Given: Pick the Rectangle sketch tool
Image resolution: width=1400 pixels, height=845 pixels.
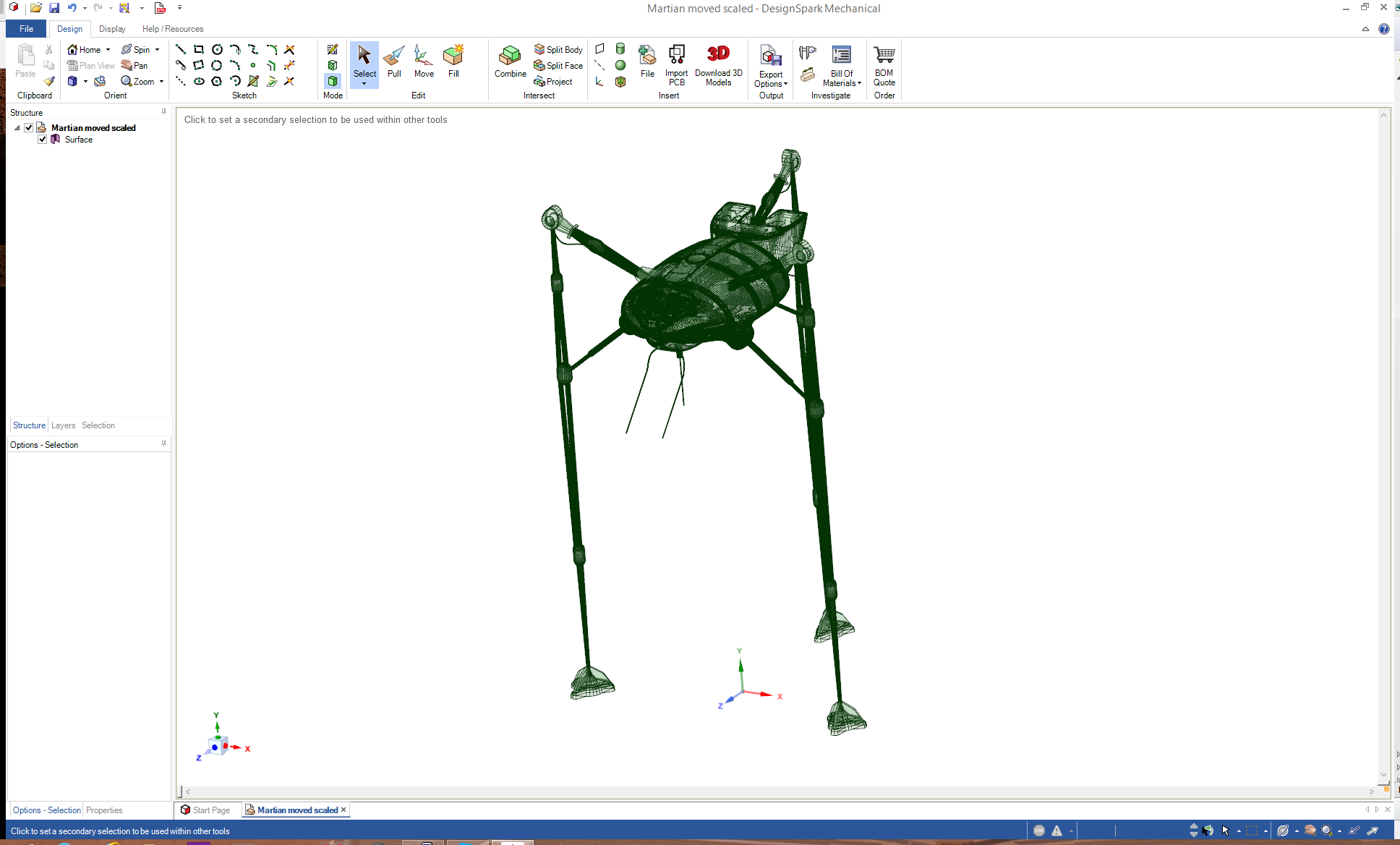Looking at the screenshot, I should [x=199, y=49].
